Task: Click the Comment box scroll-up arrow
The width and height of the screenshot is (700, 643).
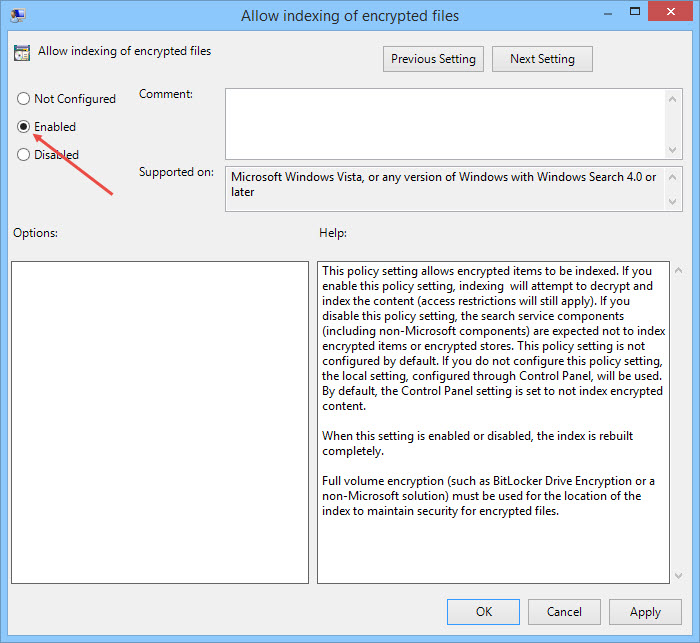Action: [x=673, y=99]
